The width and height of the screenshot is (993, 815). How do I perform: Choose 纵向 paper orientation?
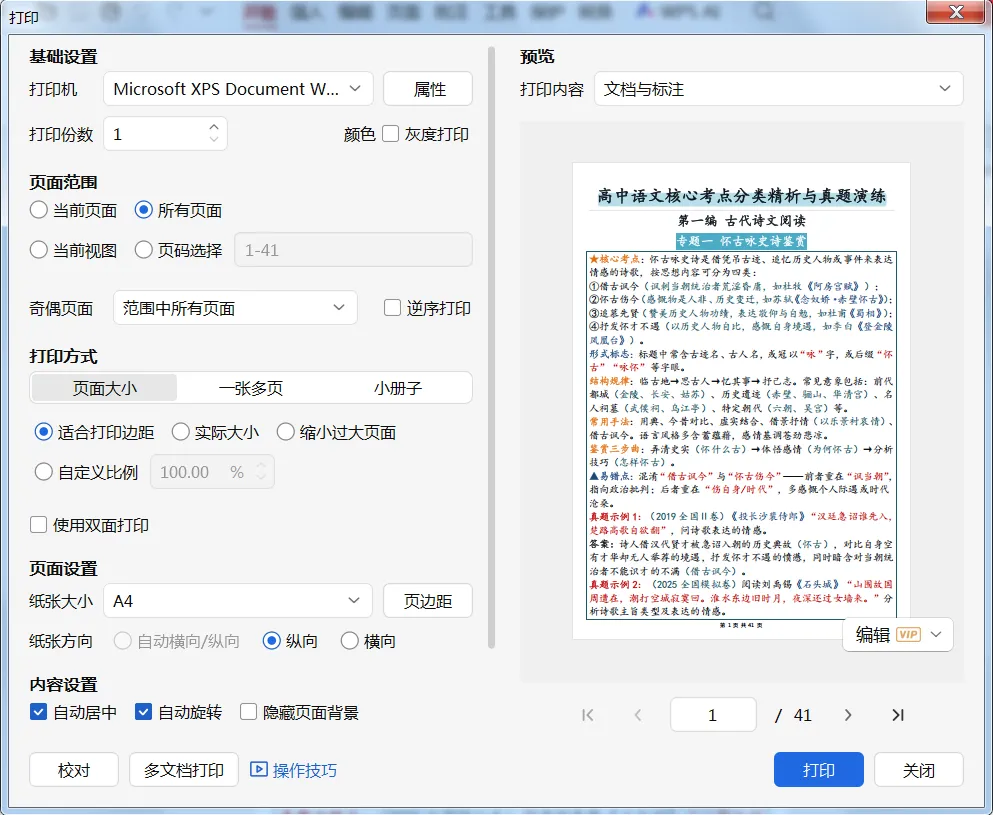(272, 641)
